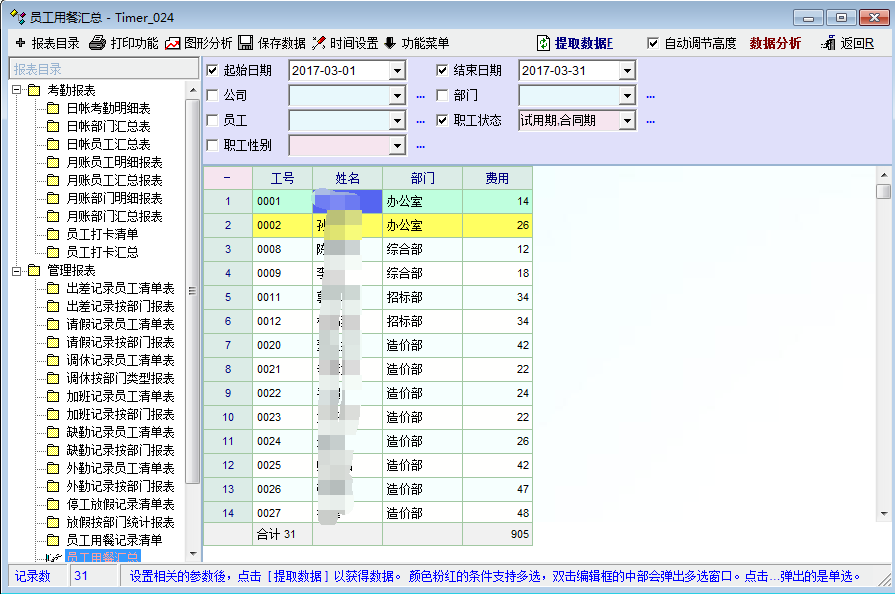Open 图形分析 chart icon

173,43
